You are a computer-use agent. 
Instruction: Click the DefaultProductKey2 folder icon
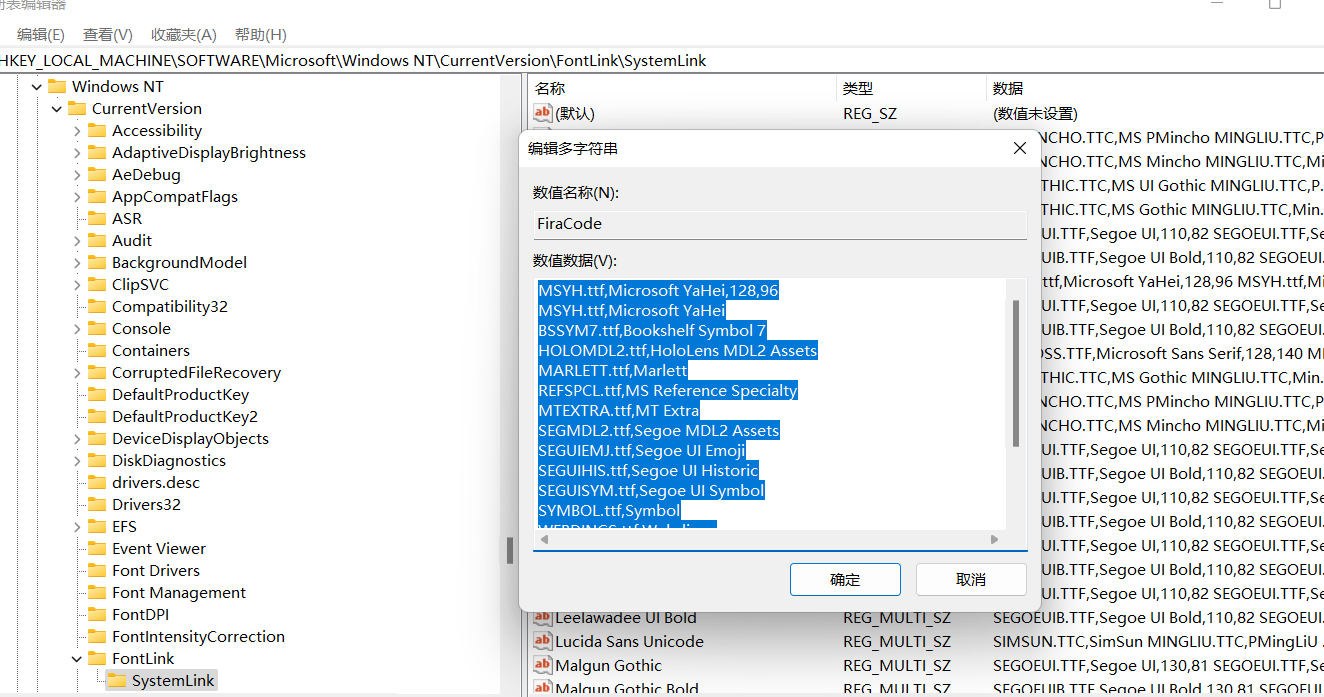coord(96,417)
